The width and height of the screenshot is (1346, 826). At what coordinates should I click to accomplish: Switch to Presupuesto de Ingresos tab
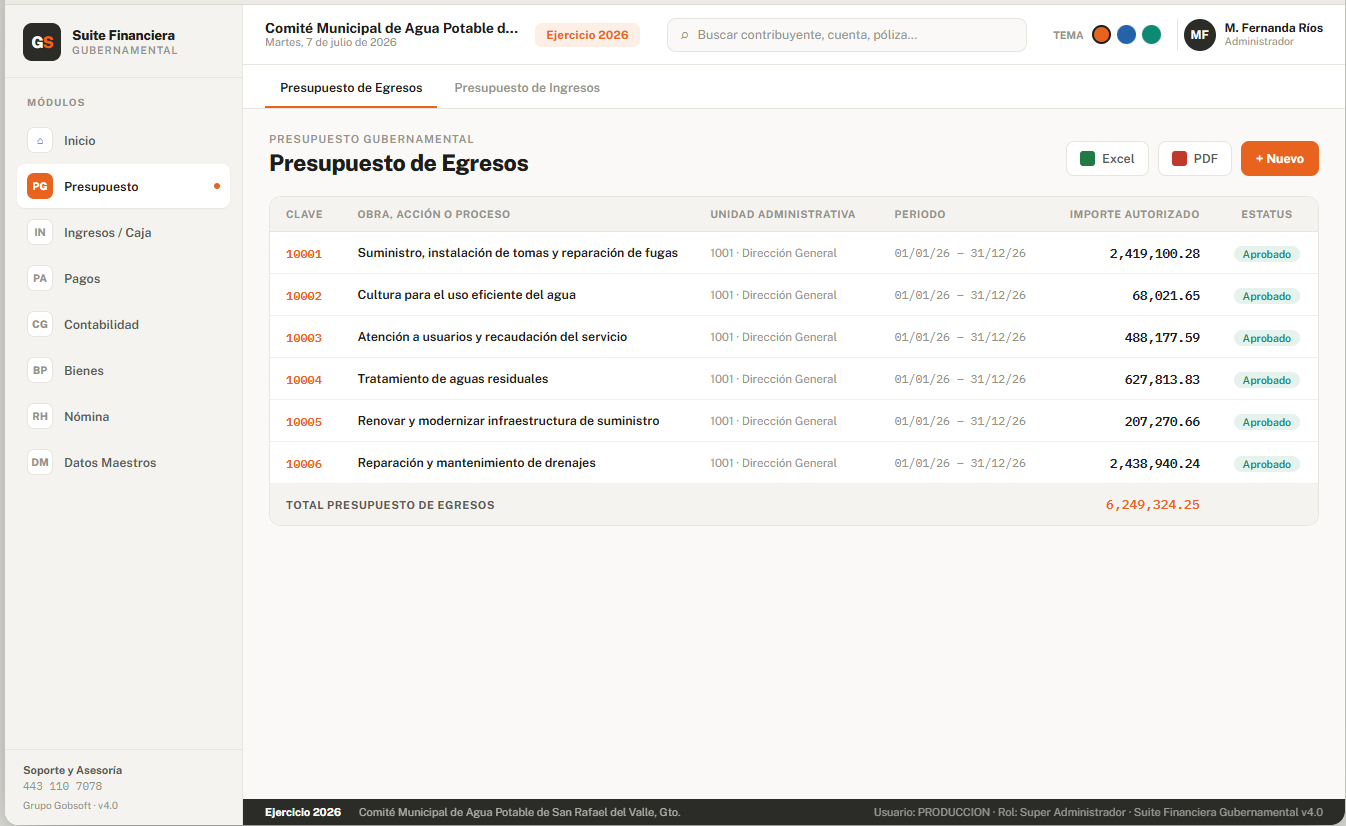tap(527, 88)
